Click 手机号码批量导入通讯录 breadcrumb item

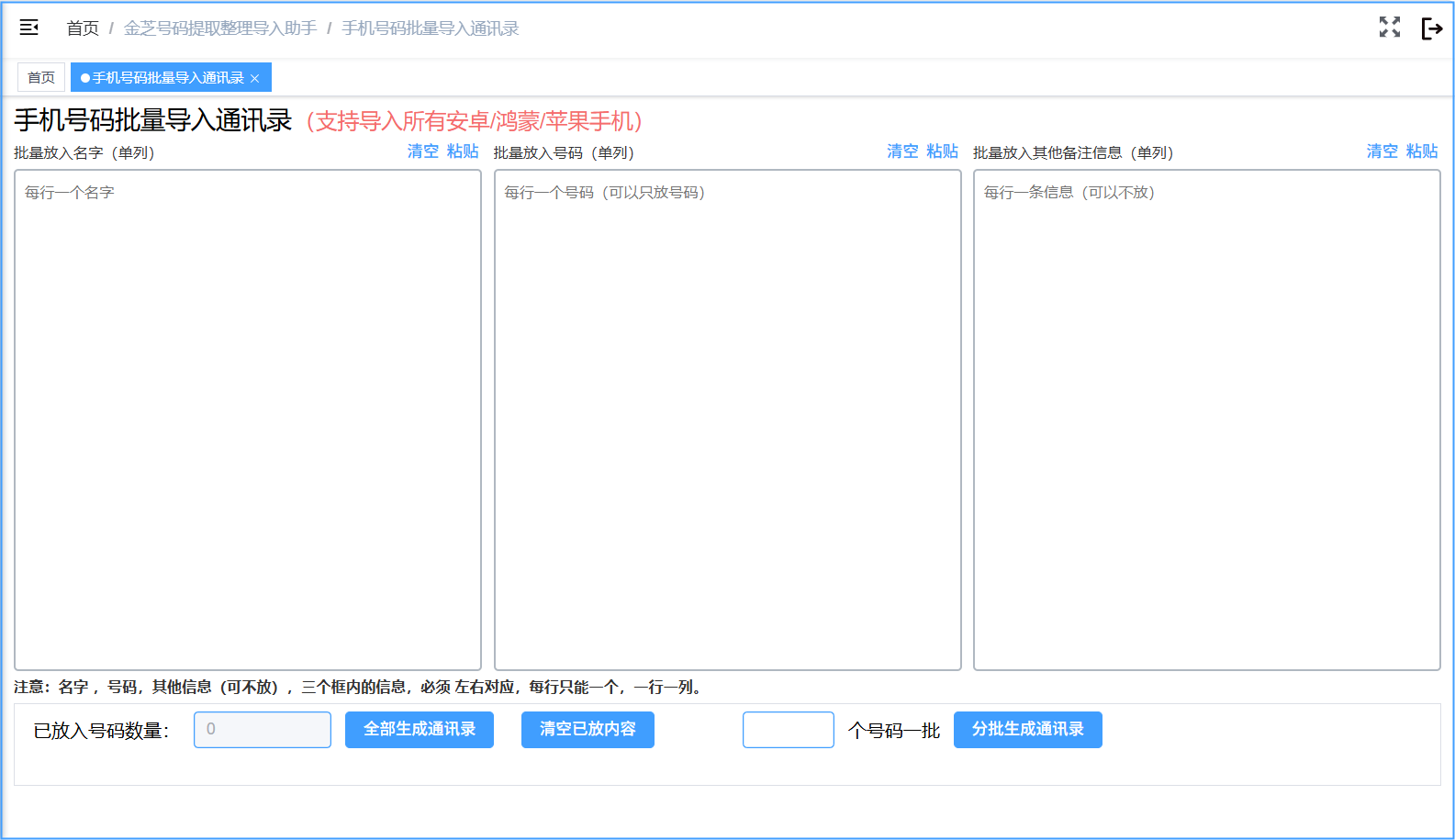coord(431,28)
